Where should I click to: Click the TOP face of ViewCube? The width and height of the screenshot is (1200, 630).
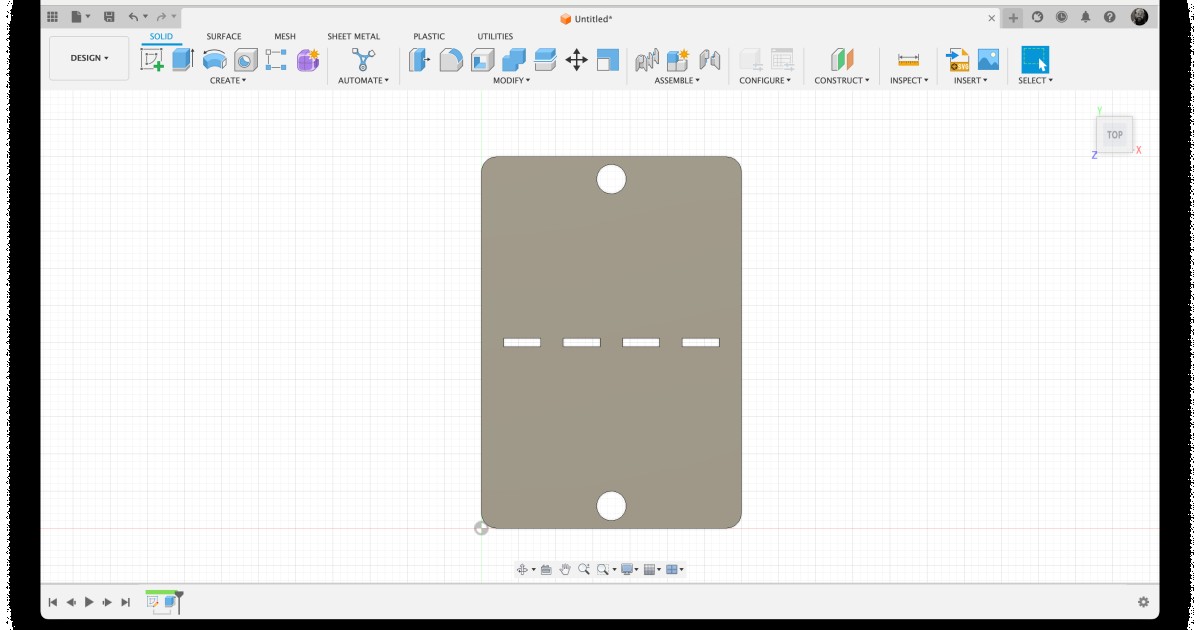(x=1114, y=134)
